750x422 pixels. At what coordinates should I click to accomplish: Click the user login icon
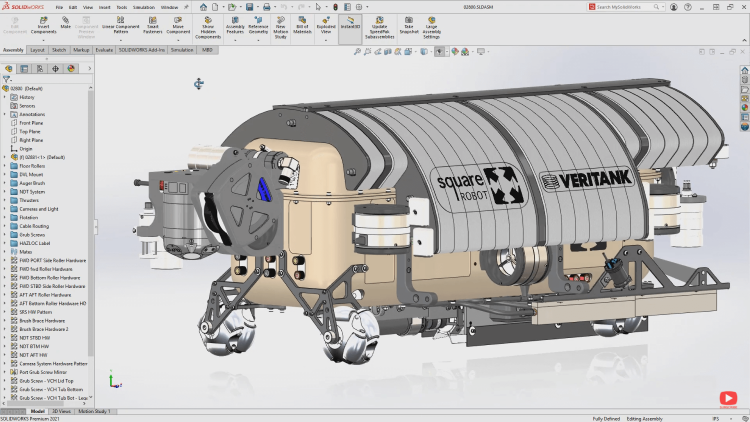tap(673, 7)
